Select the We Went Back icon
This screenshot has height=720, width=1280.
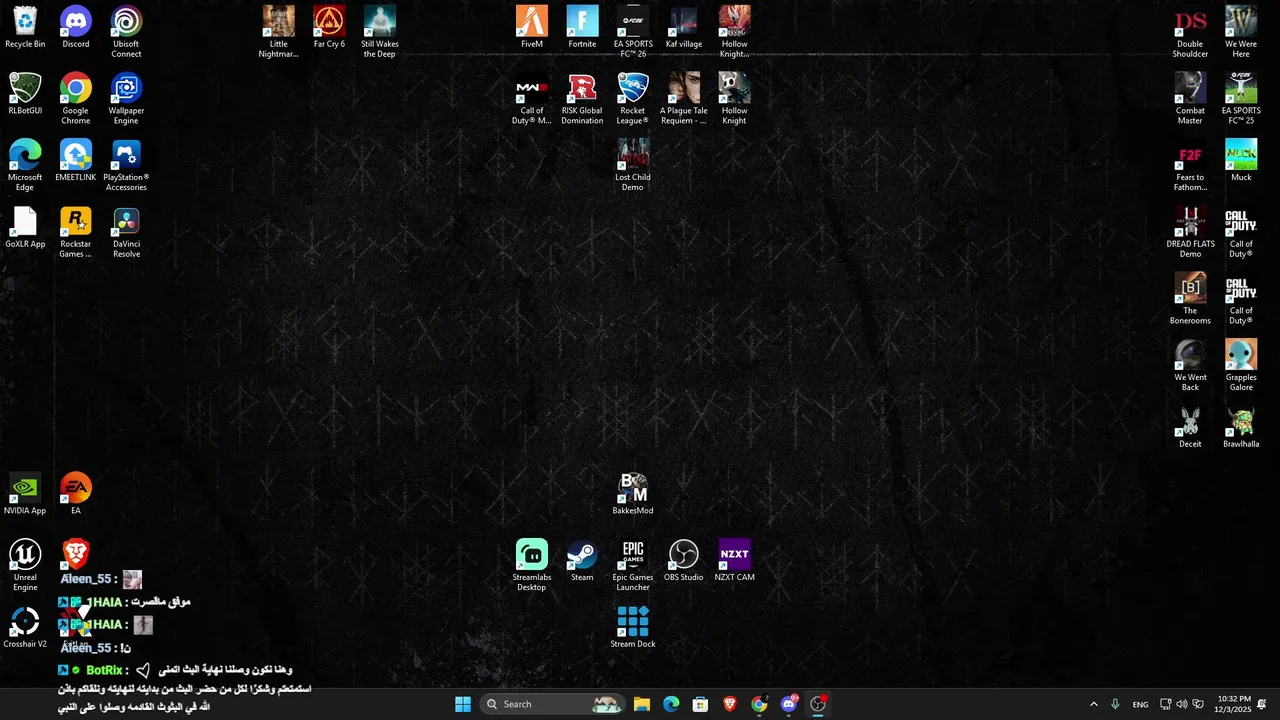[x=1190, y=366]
